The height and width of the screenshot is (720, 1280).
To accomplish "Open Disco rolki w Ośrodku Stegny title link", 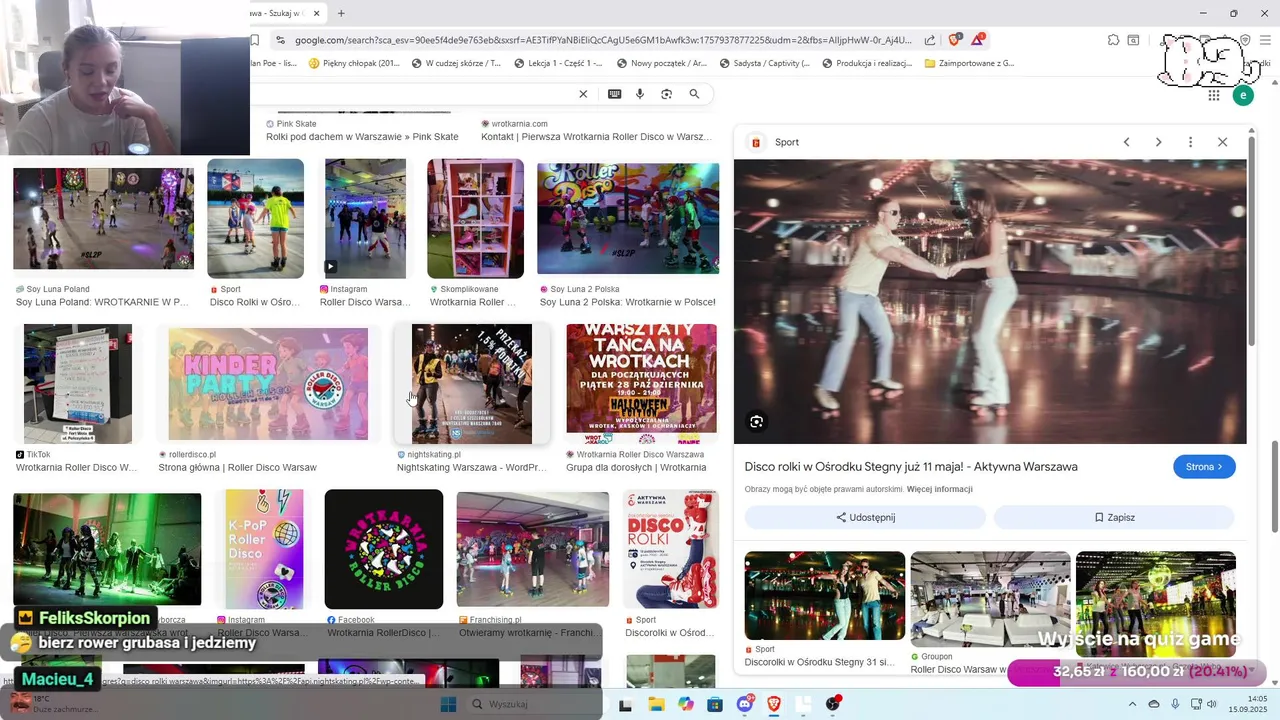I will 911,467.
